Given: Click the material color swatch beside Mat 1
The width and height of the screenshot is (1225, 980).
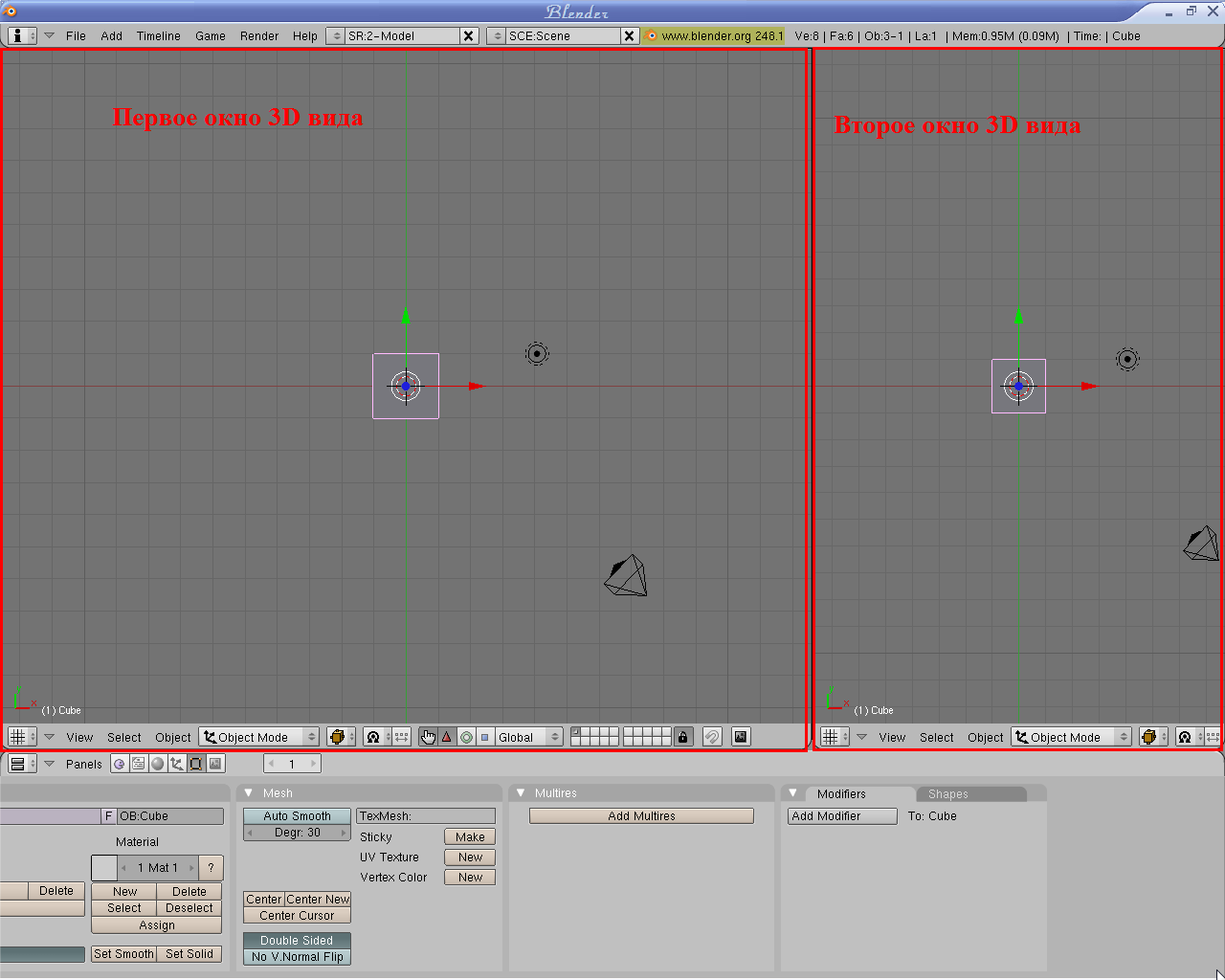Looking at the screenshot, I should [104, 868].
